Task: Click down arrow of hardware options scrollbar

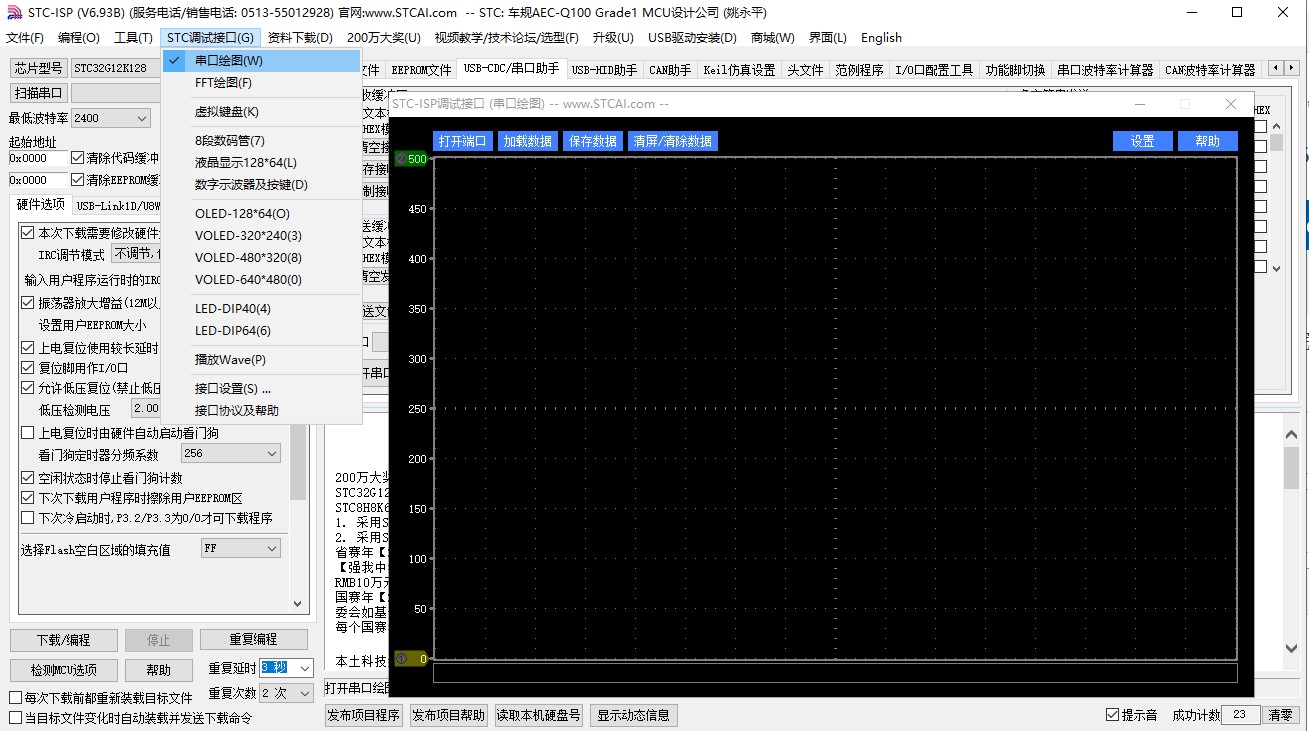Action: click(x=298, y=603)
